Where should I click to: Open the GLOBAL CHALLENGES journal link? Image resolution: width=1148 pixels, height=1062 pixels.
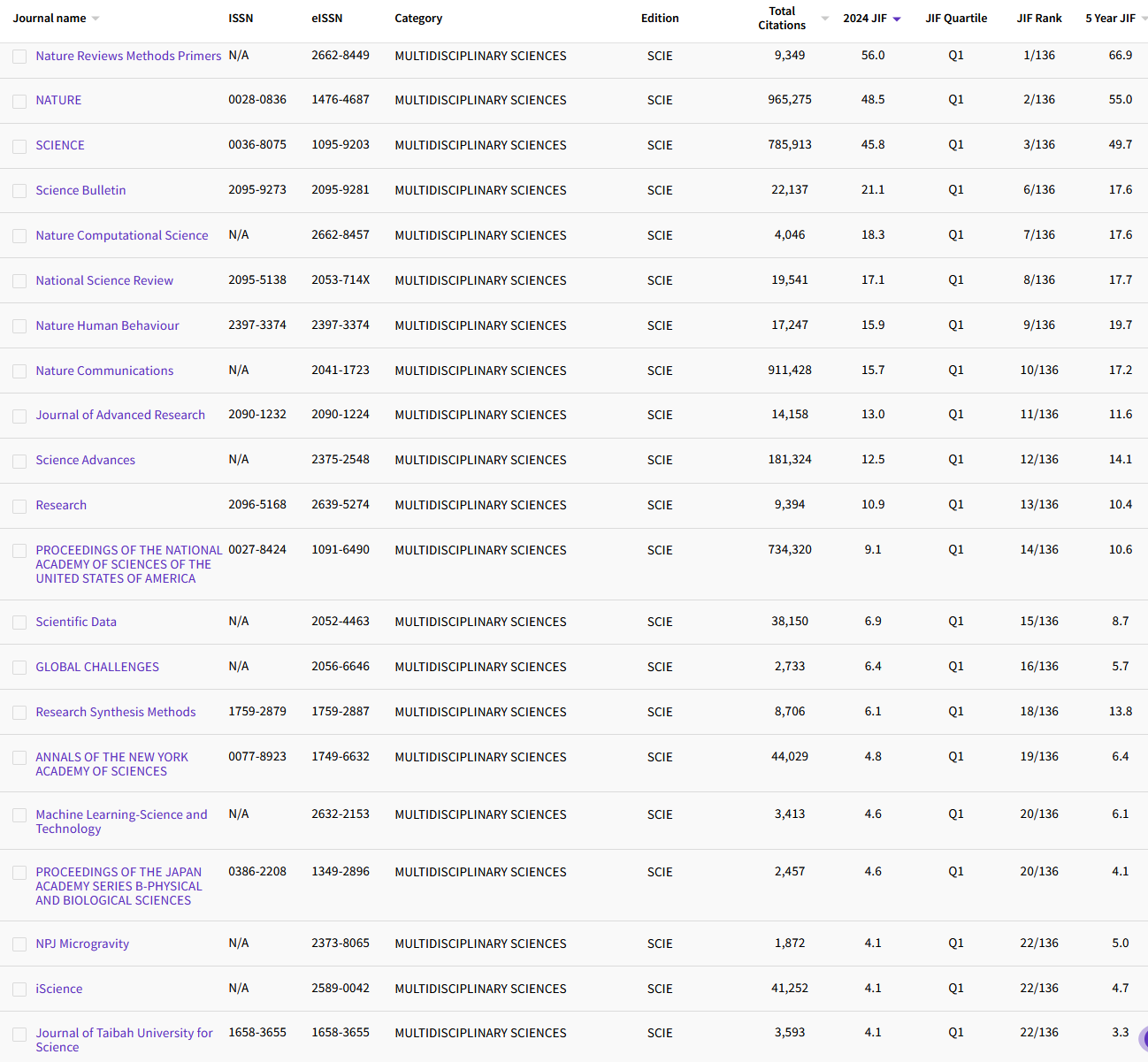coord(97,667)
